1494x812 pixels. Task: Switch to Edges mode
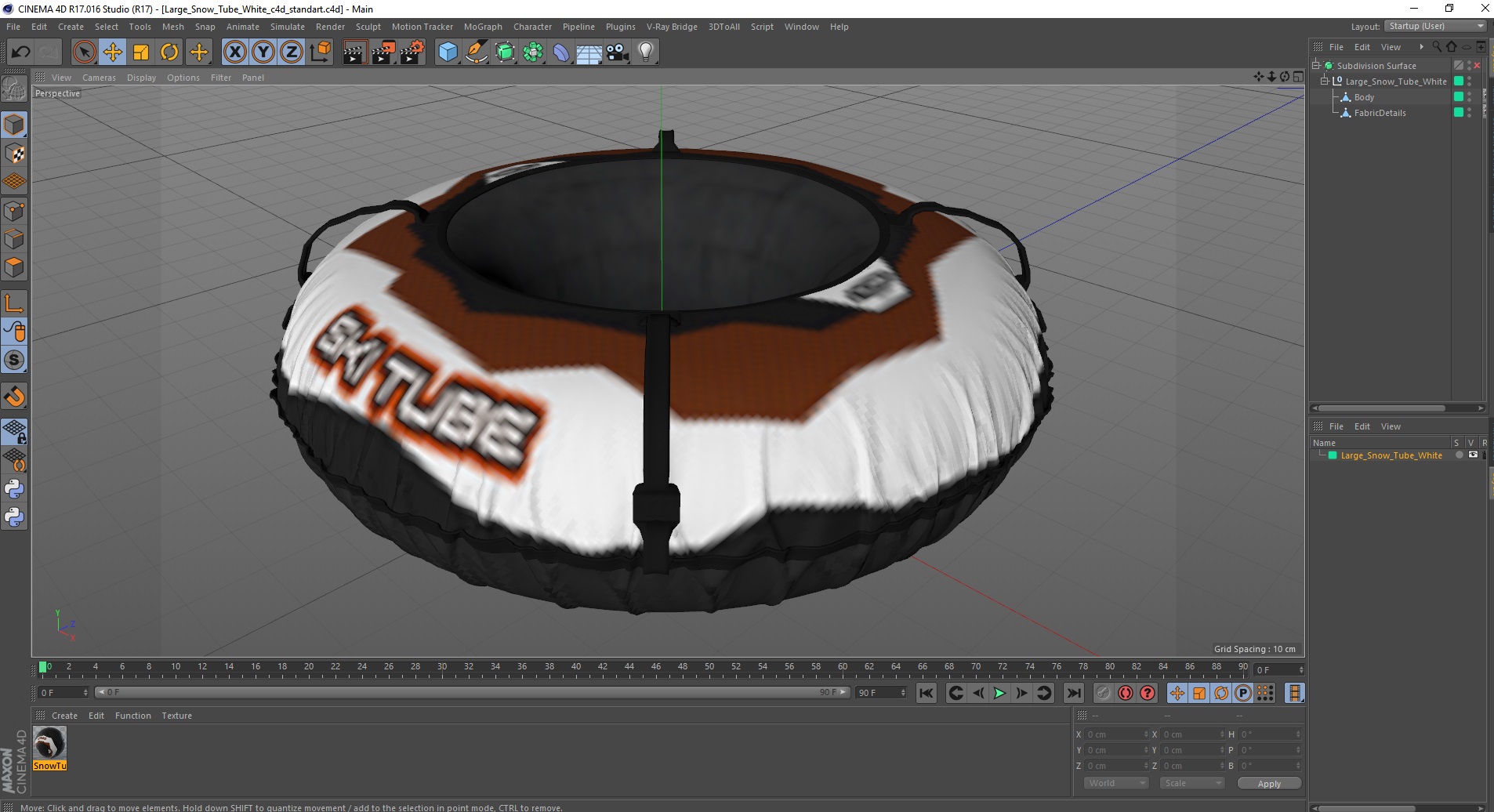pyautogui.click(x=14, y=239)
